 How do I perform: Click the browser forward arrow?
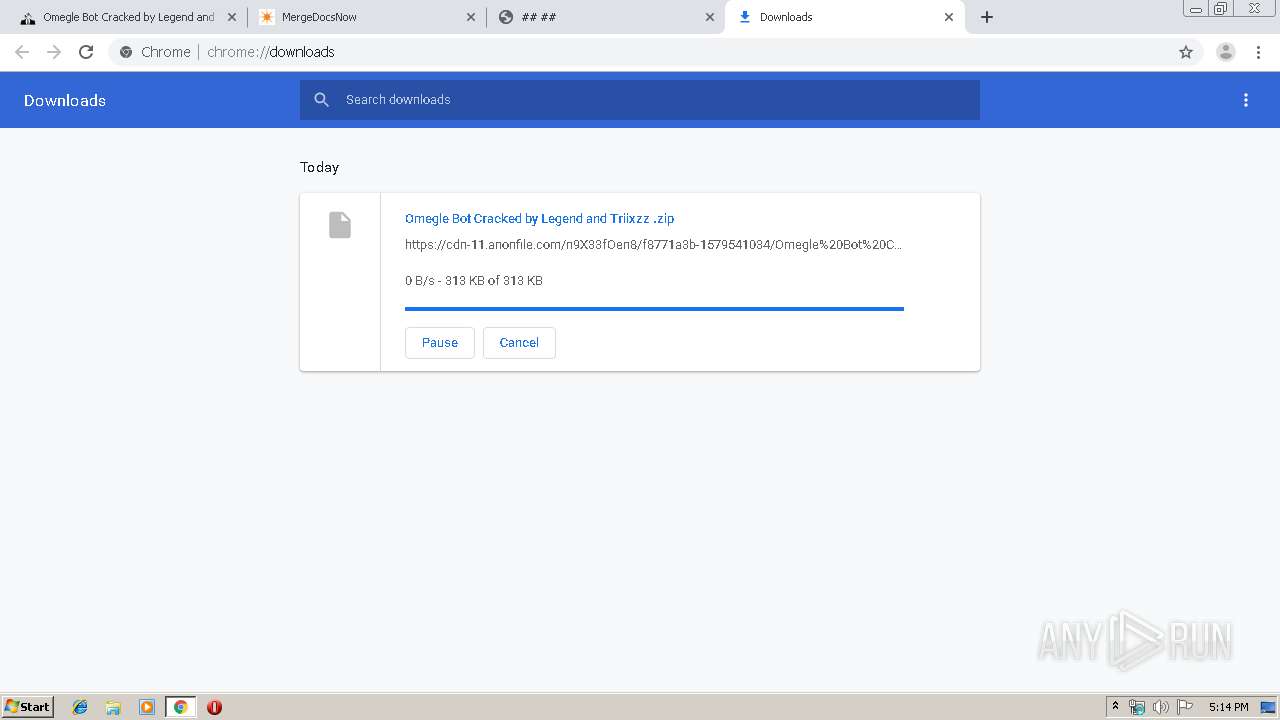coord(54,52)
